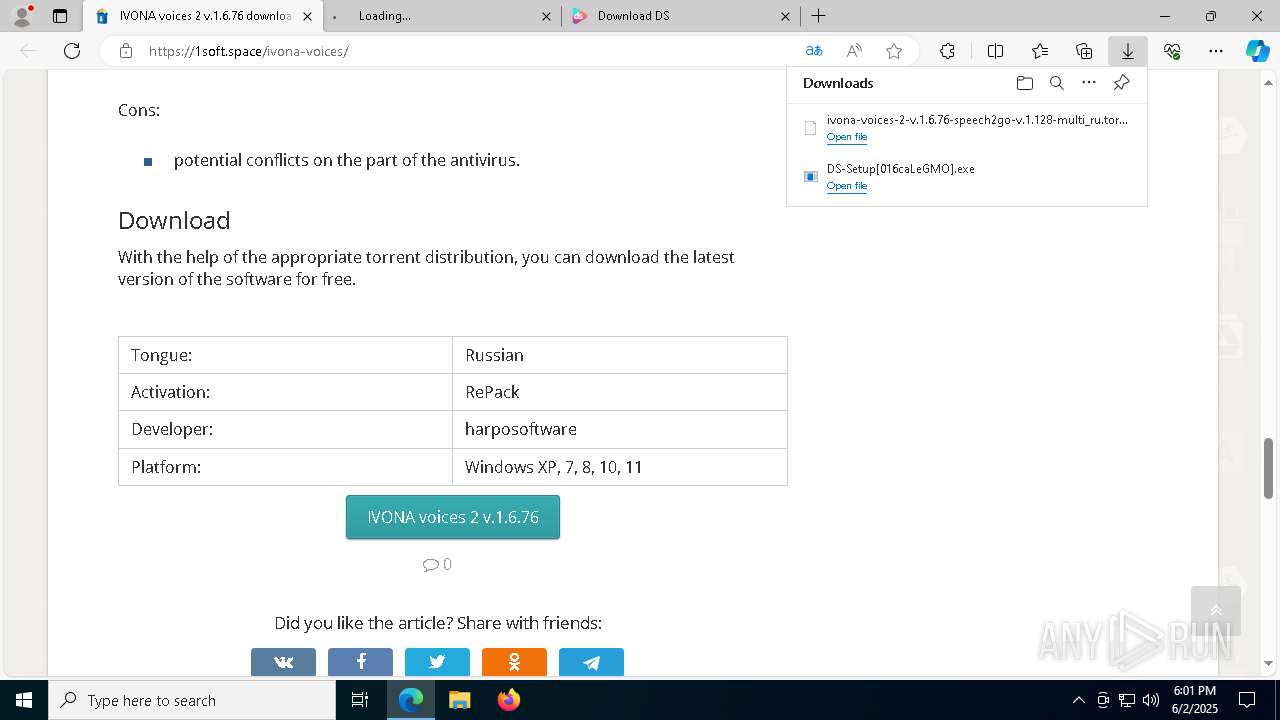Close the Download DS tab

pos(785,16)
